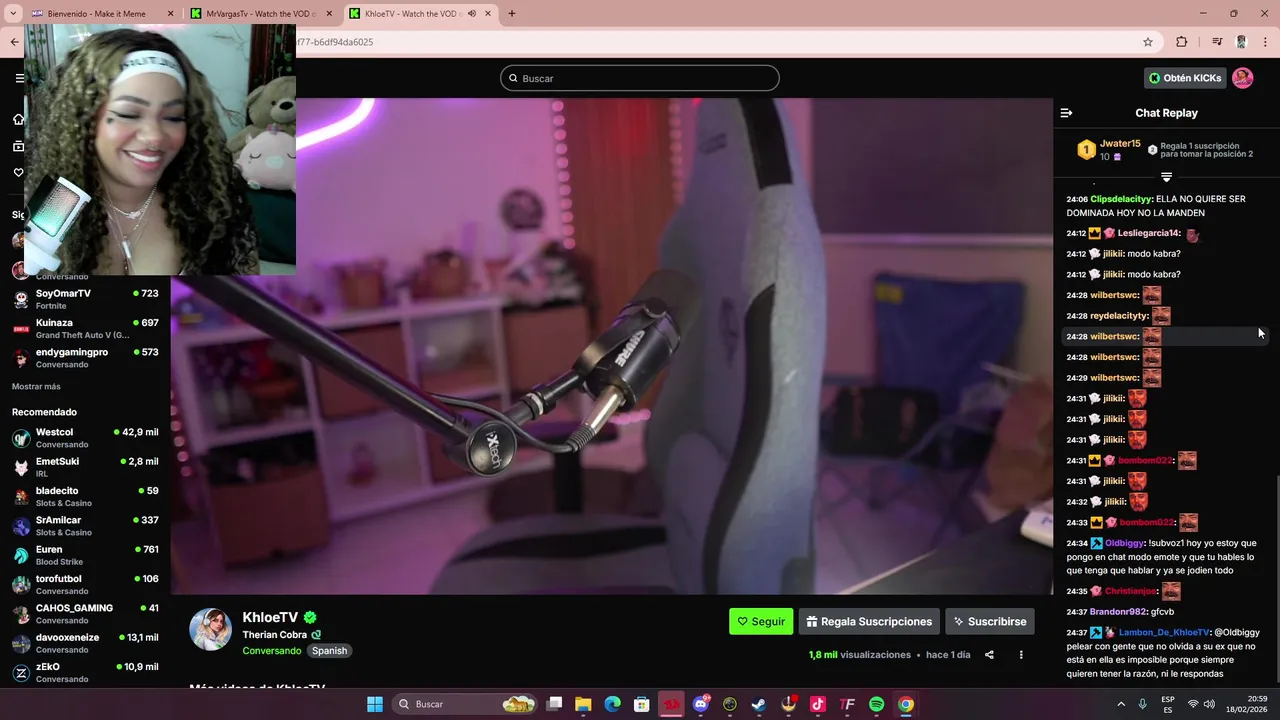This screenshot has height=720, width=1280.
Task: Click Lesliegarcia14 username in chat
Action: [x=1149, y=233]
